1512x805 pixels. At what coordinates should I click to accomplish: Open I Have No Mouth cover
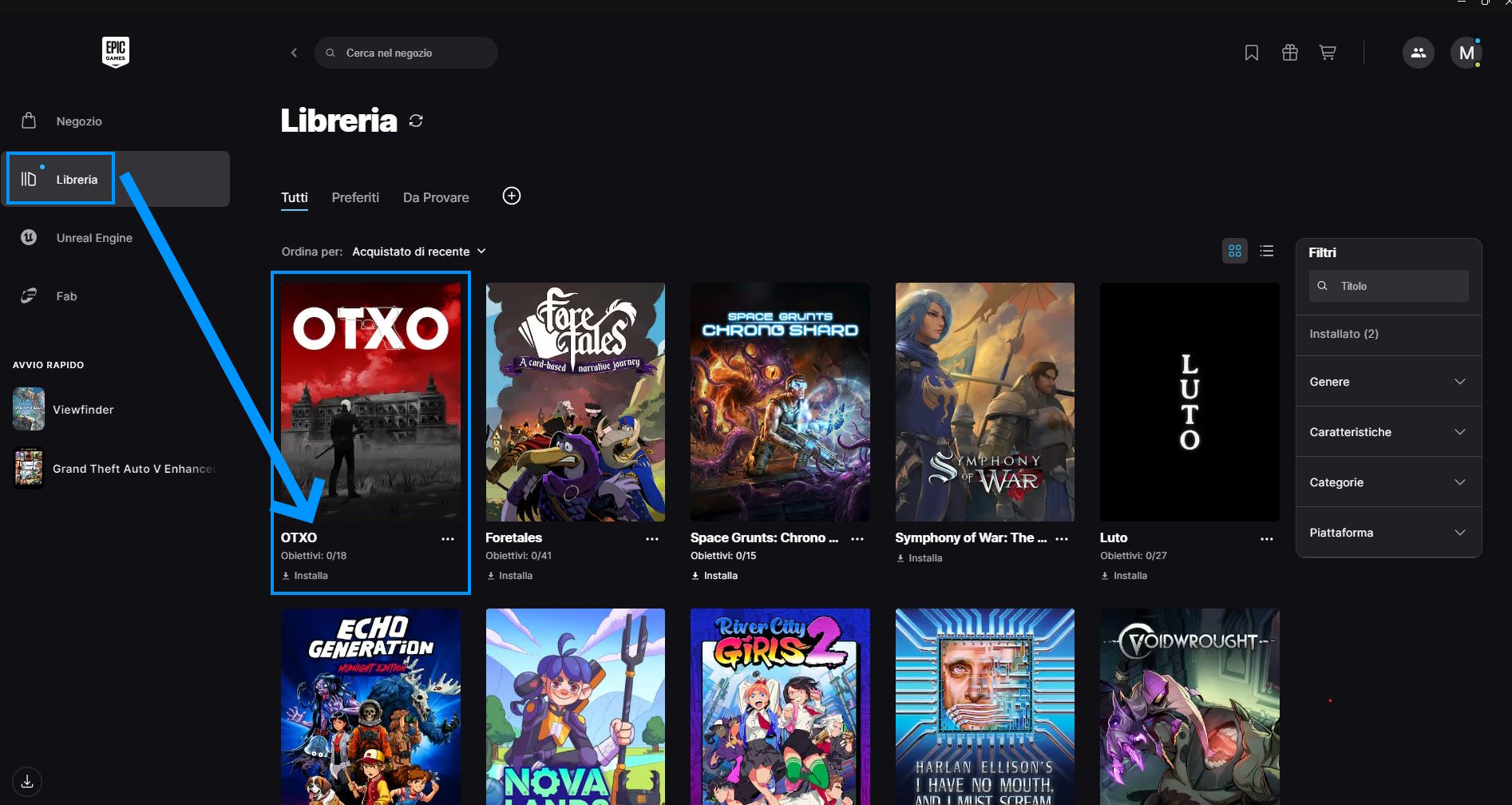point(985,707)
